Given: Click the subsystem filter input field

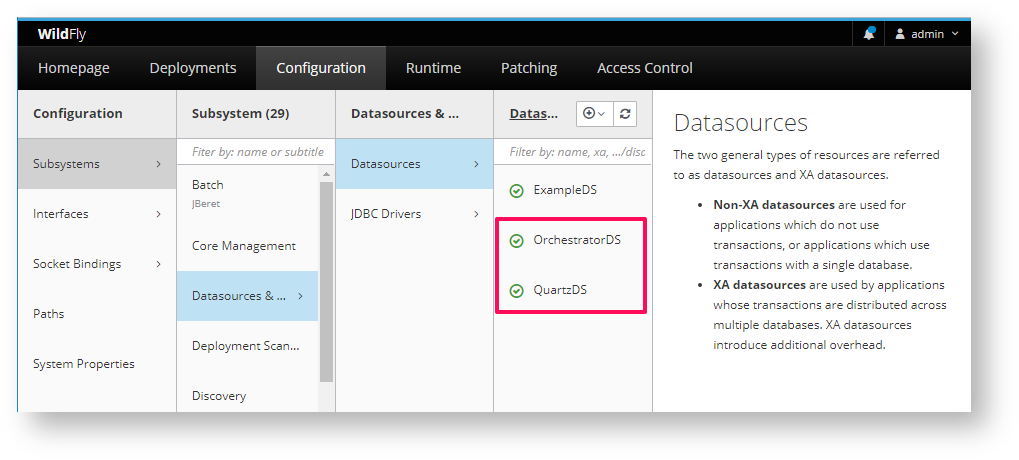Looking at the screenshot, I should tap(256, 152).
